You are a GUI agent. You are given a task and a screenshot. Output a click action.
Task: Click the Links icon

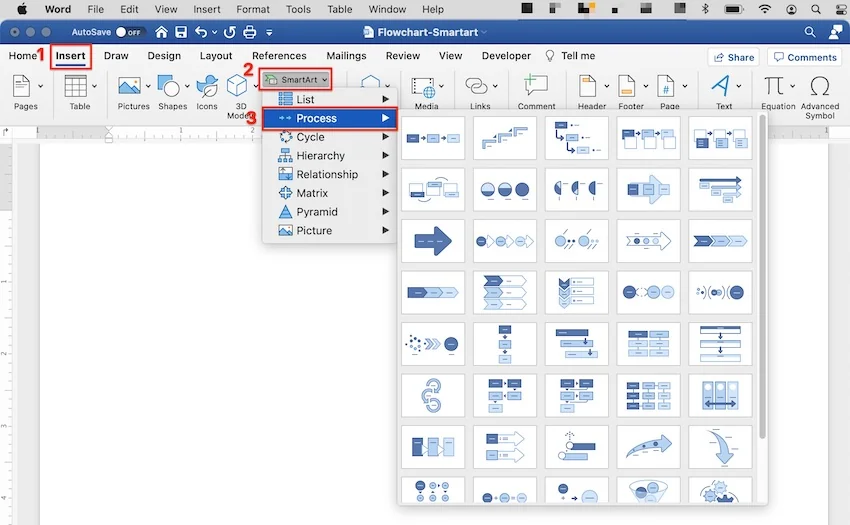tap(476, 86)
